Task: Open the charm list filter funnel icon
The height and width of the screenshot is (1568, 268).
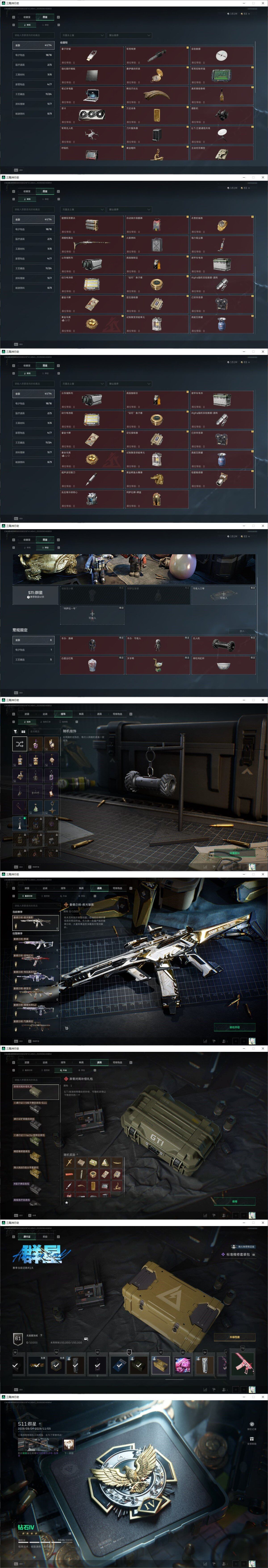Action: pyautogui.click(x=16, y=731)
